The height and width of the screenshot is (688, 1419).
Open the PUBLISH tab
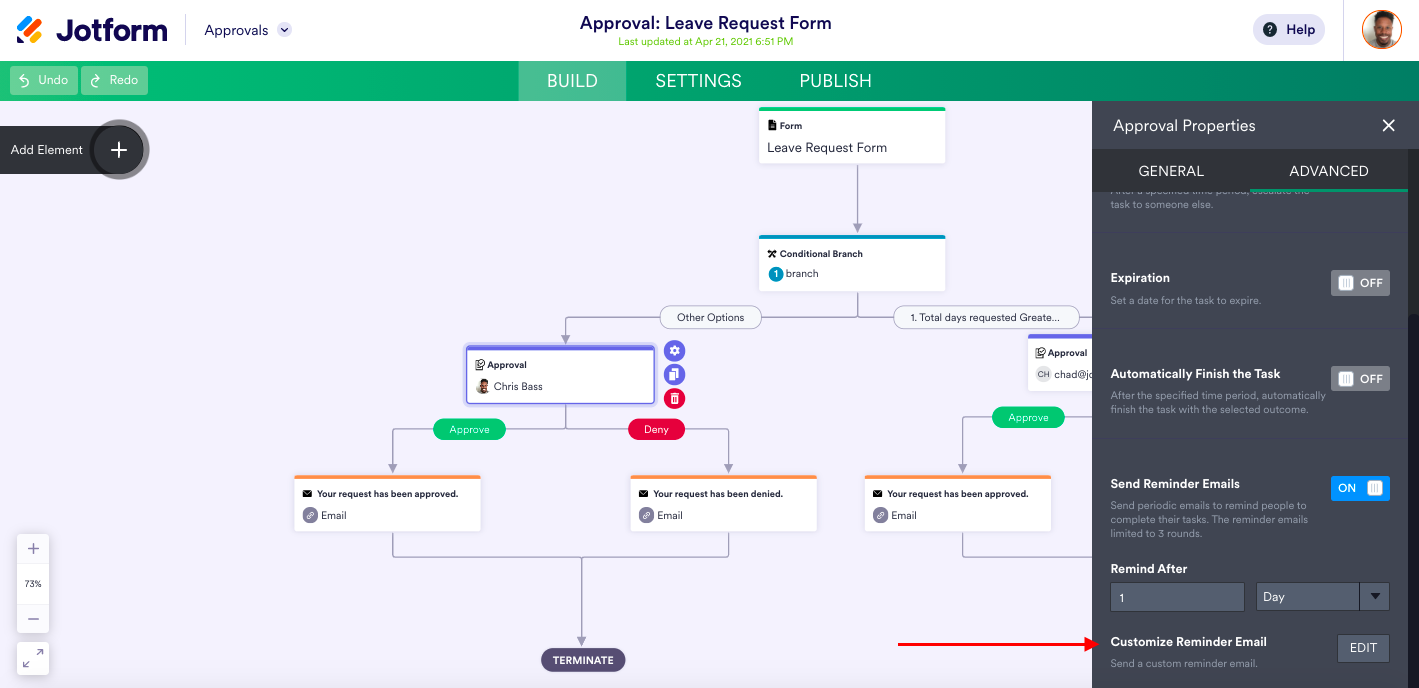click(x=835, y=81)
